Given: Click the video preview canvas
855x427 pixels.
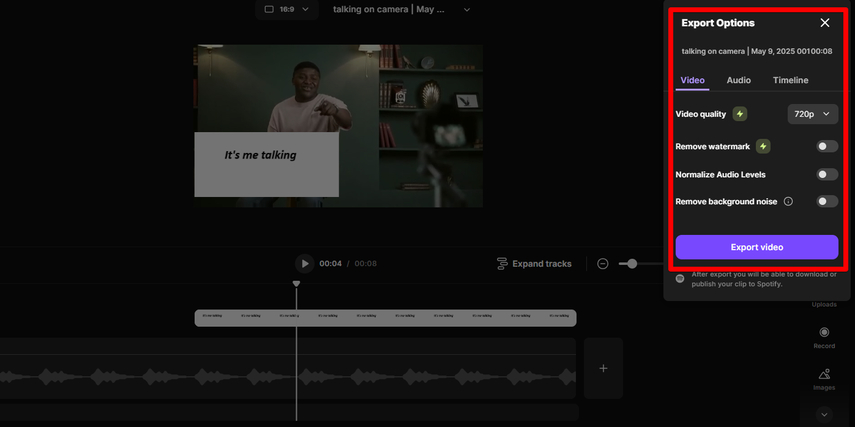Looking at the screenshot, I should pos(339,126).
